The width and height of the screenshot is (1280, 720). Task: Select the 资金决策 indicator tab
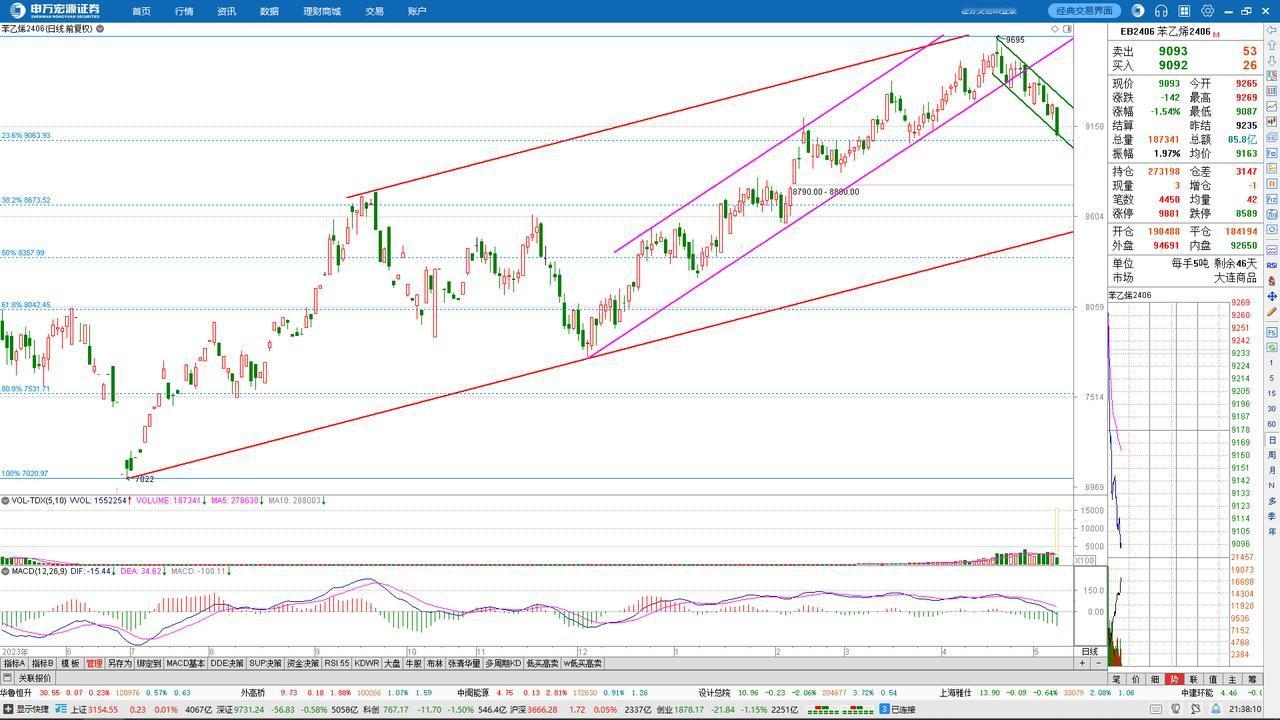tap(303, 663)
